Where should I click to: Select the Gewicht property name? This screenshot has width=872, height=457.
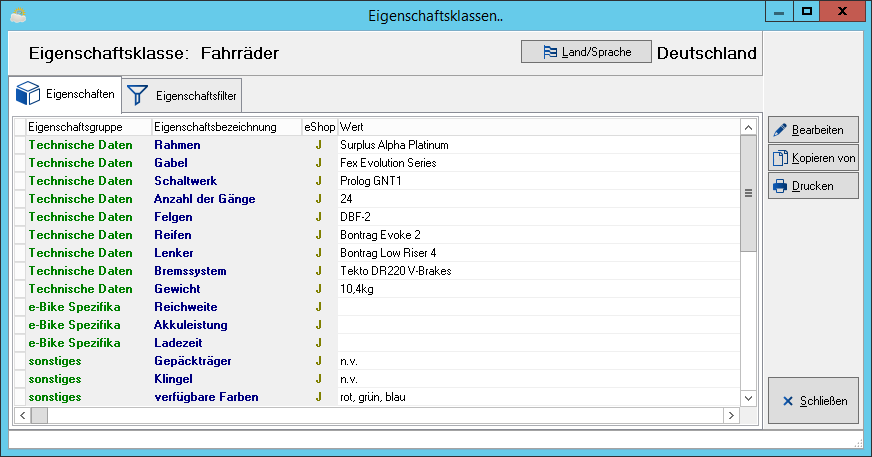pyautogui.click(x=177, y=289)
